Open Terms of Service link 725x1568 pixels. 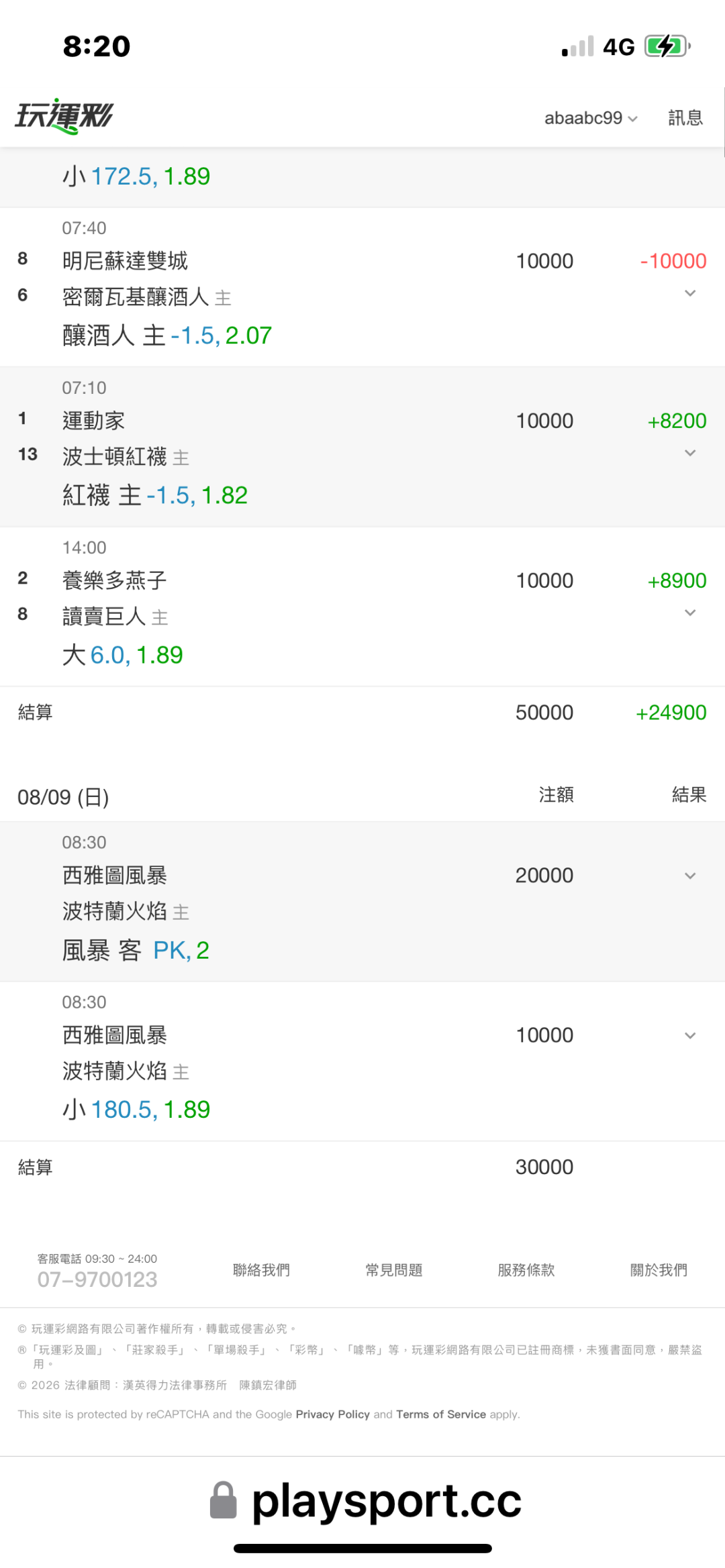coord(441,1414)
